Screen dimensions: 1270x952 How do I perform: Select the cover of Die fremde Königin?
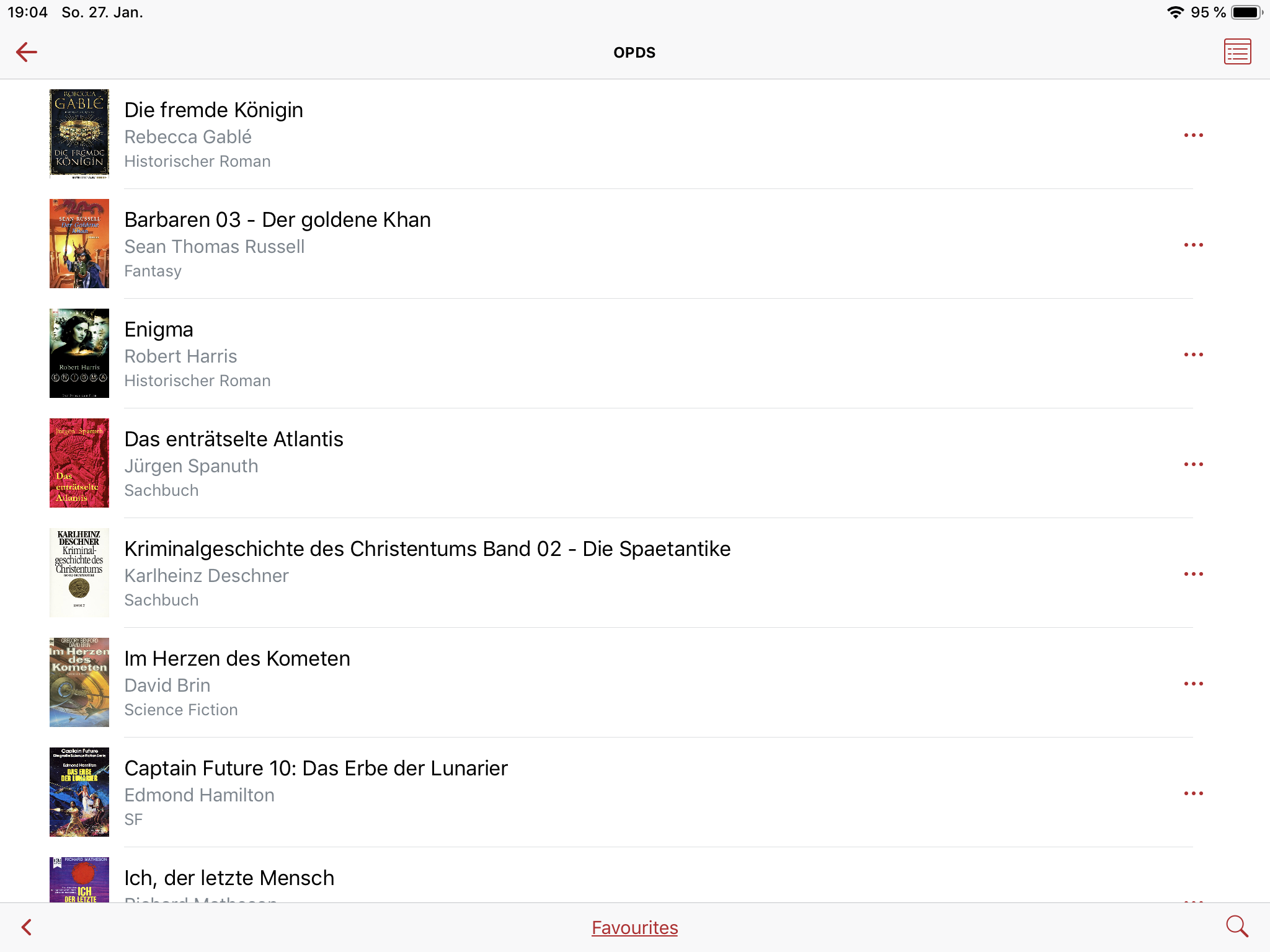(x=79, y=134)
